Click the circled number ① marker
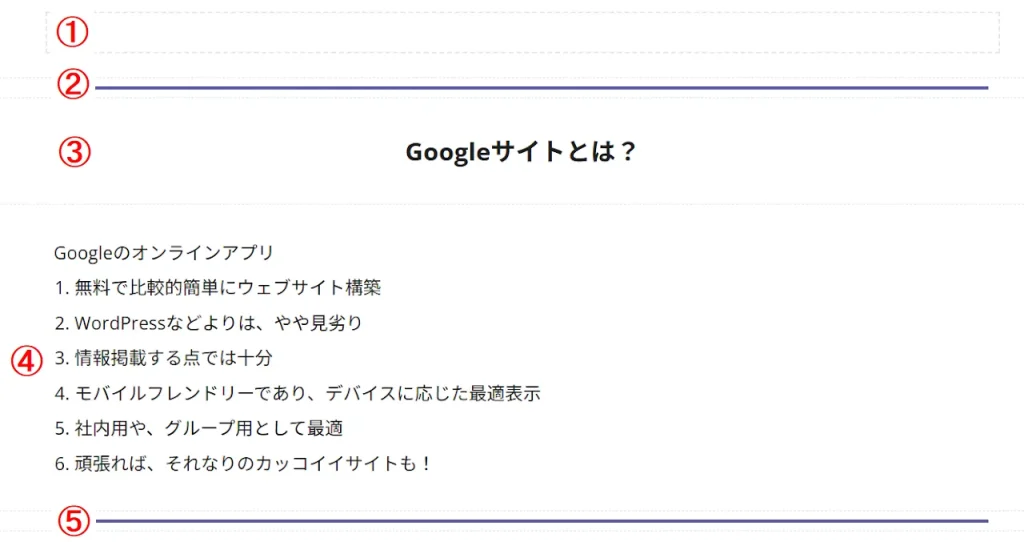The width and height of the screenshot is (1024, 542). point(72,33)
